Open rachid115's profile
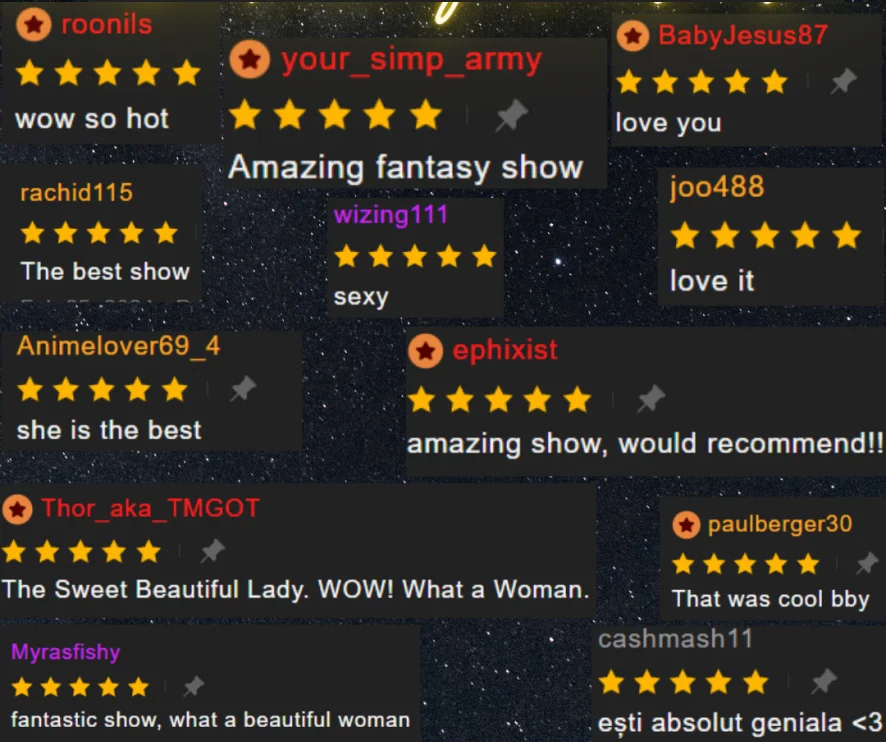886x742 pixels. coord(76,193)
